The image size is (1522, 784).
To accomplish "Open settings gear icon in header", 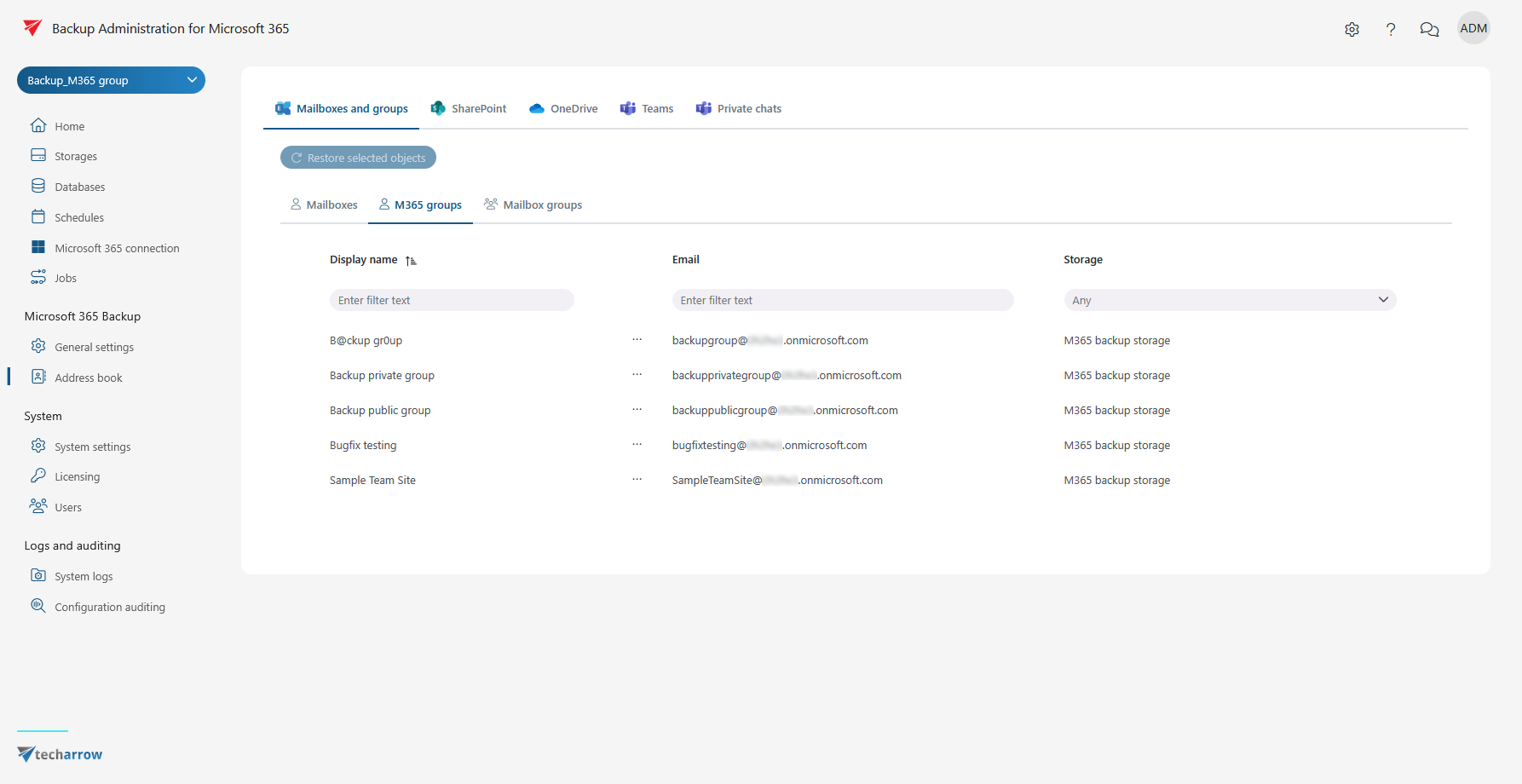I will click(x=1352, y=29).
